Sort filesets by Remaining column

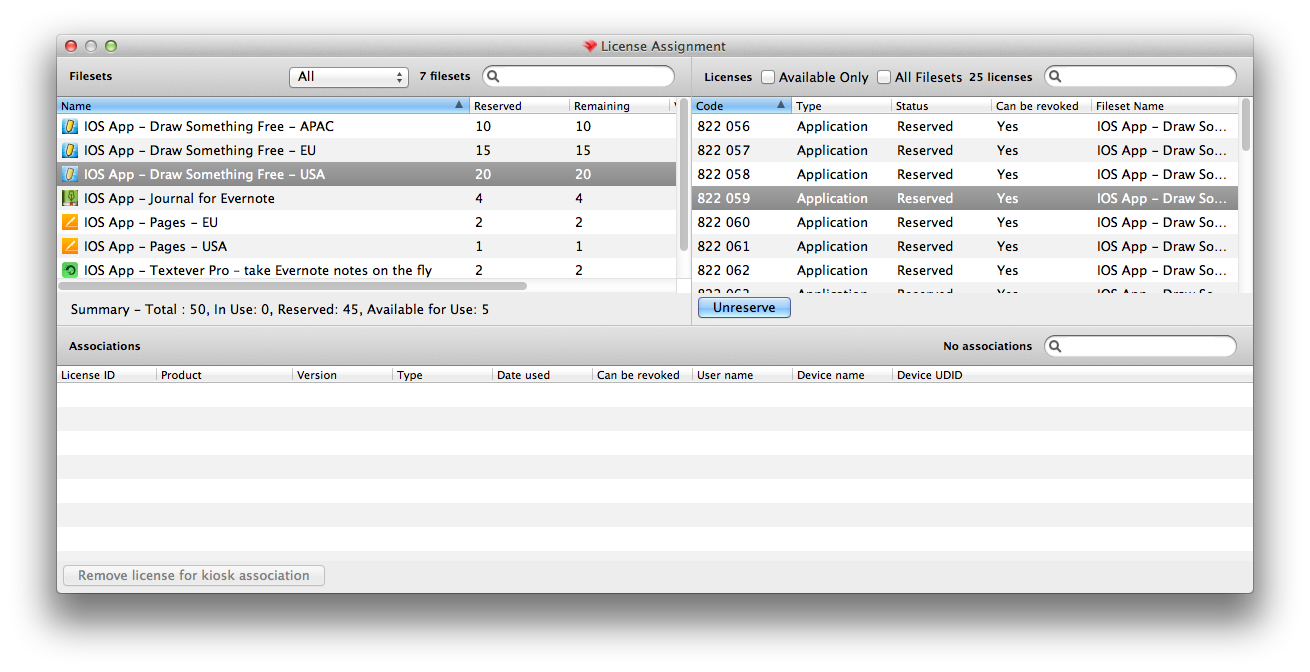619,105
